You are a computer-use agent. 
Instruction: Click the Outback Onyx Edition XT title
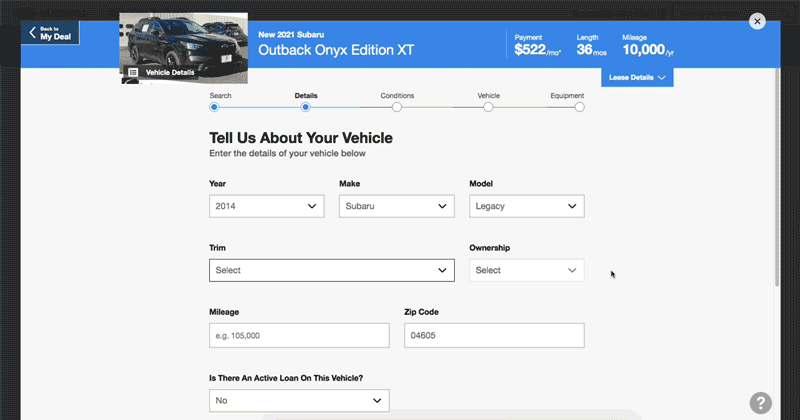336,50
